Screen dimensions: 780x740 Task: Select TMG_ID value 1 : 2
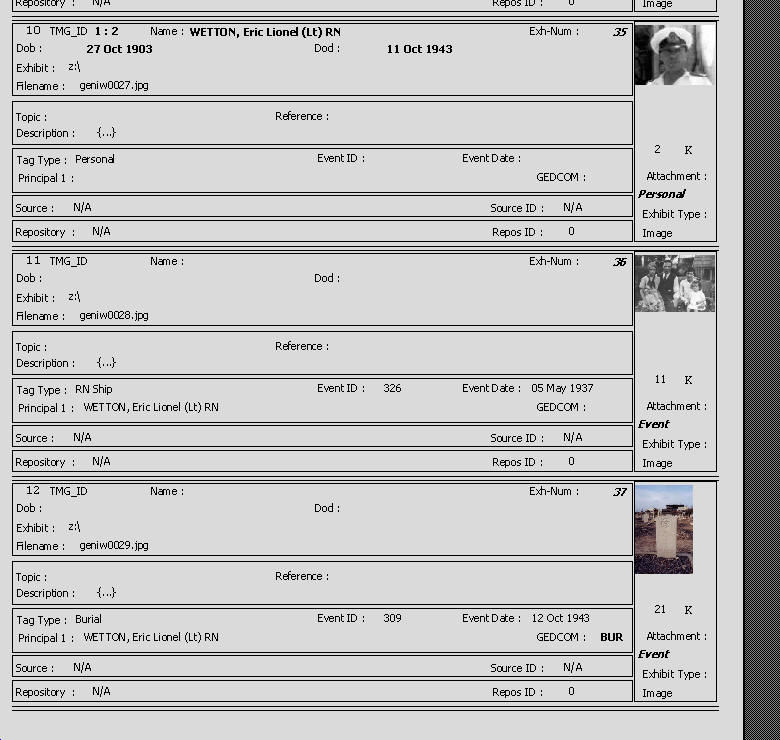pyautogui.click(x=107, y=31)
